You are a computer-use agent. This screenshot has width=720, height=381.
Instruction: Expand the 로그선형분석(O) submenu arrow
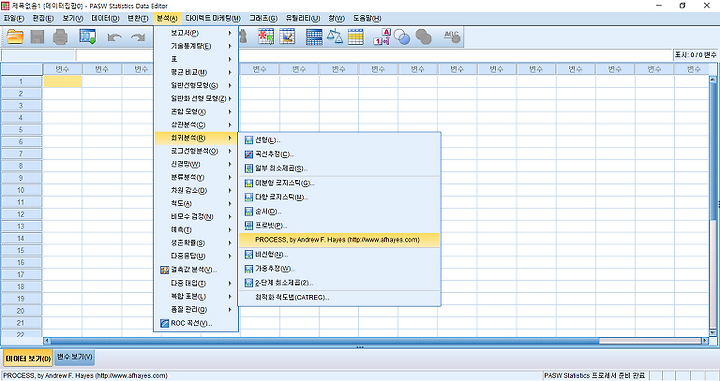[230, 151]
